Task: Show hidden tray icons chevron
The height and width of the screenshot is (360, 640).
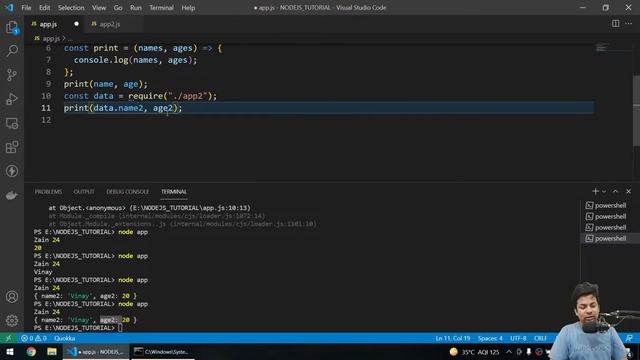Action: coord(509,352)
